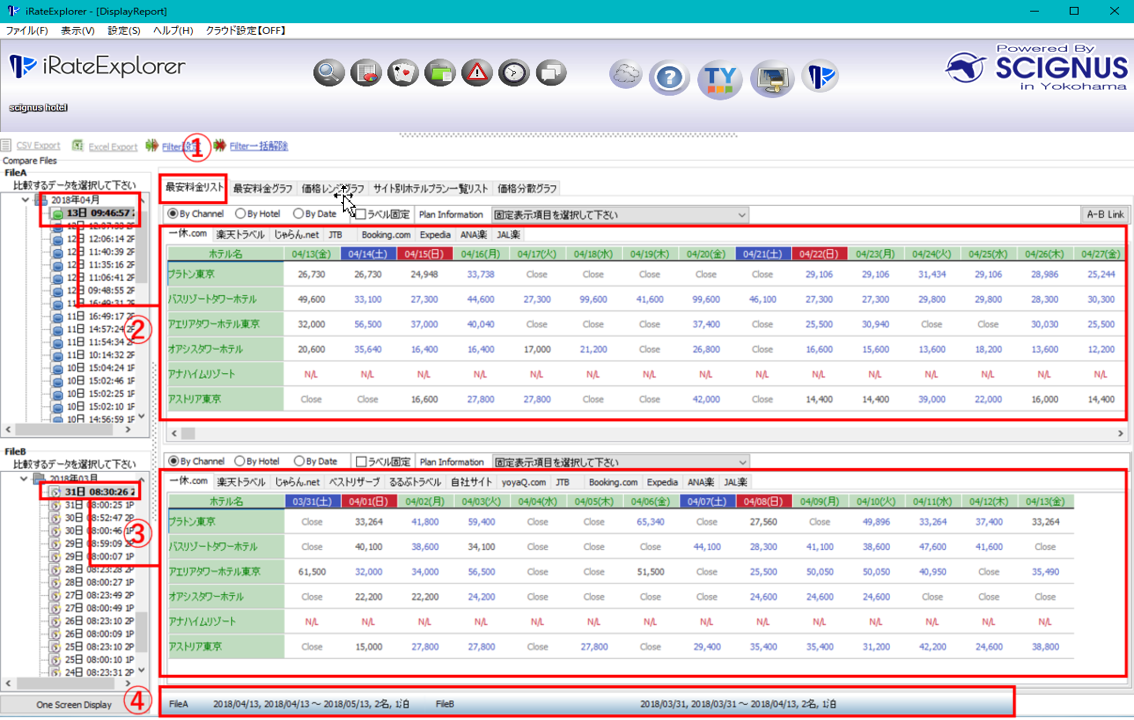Image resolution: width=1134 pixels, height=720 pixels.
Task: Click the Filter一括解除 link
Action: pyautogui.click(x=258, y=146)
